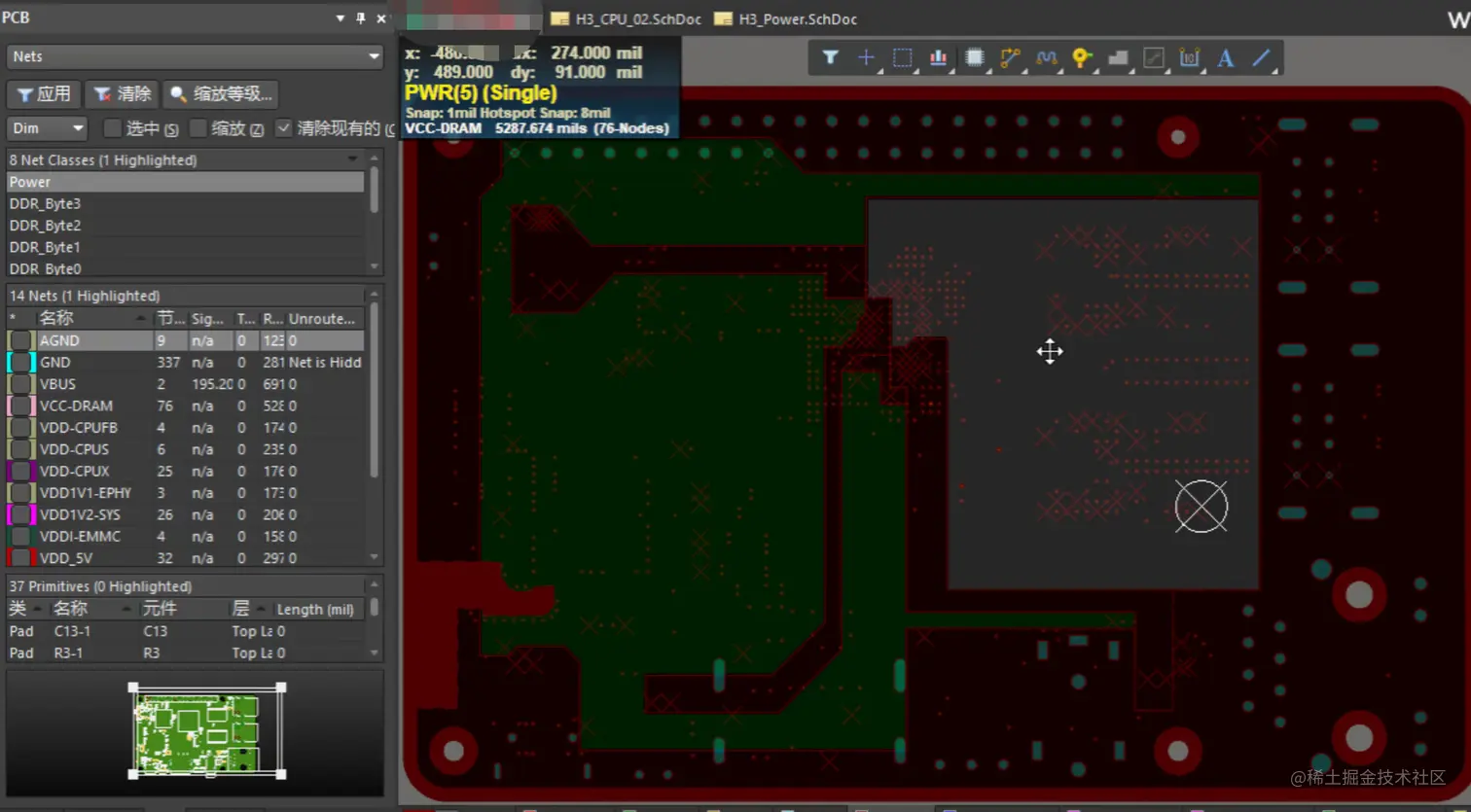The width and height of the screenshot is (1471, 812).
Task: Click the 应用 apply filter button
Action: coord(44,93)
